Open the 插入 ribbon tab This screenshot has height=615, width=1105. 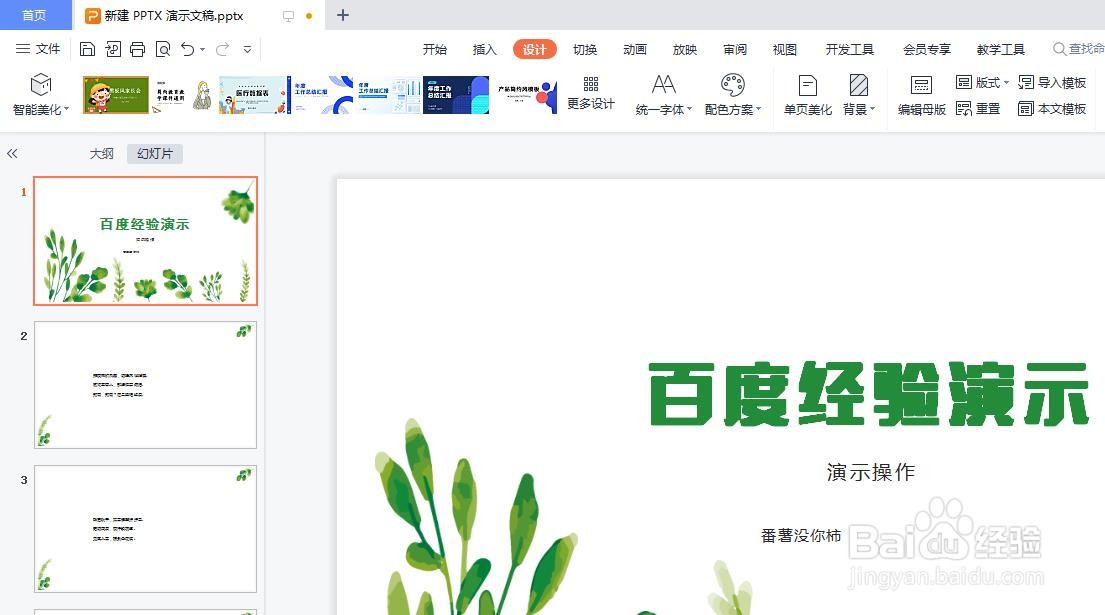[x=484, y=49]
